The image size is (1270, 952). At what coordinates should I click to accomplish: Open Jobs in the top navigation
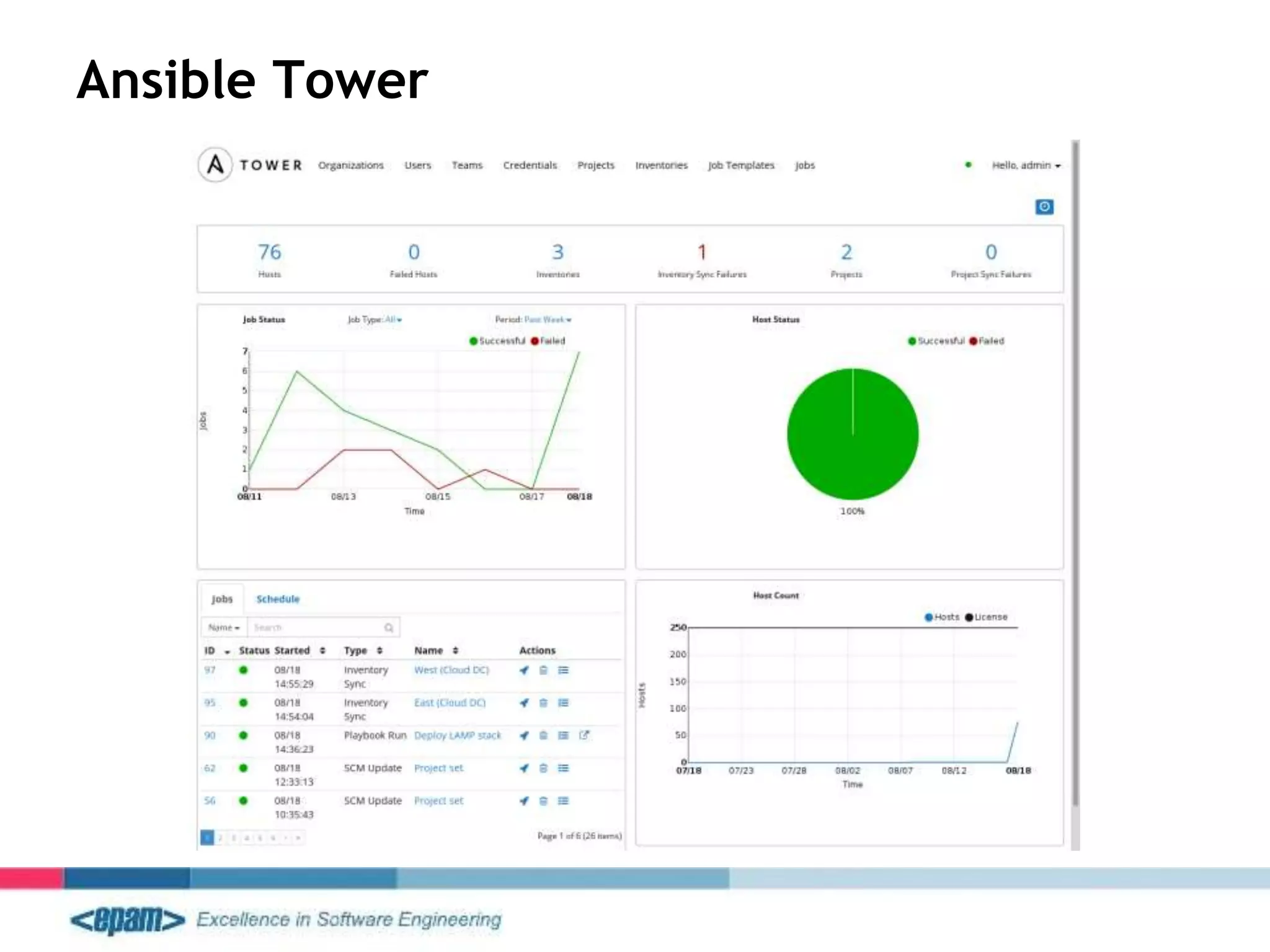(805, 165)
